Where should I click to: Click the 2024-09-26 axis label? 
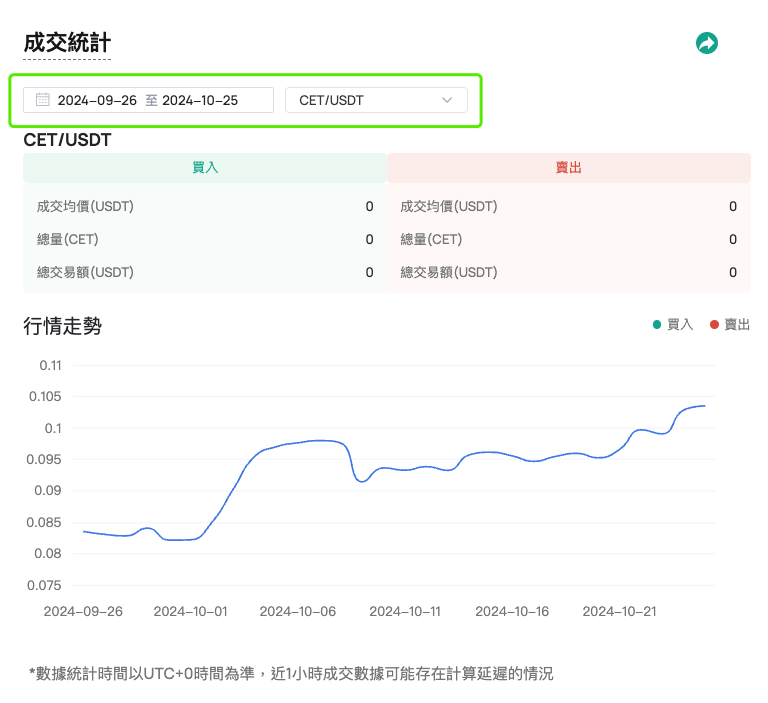coord(83,611)
